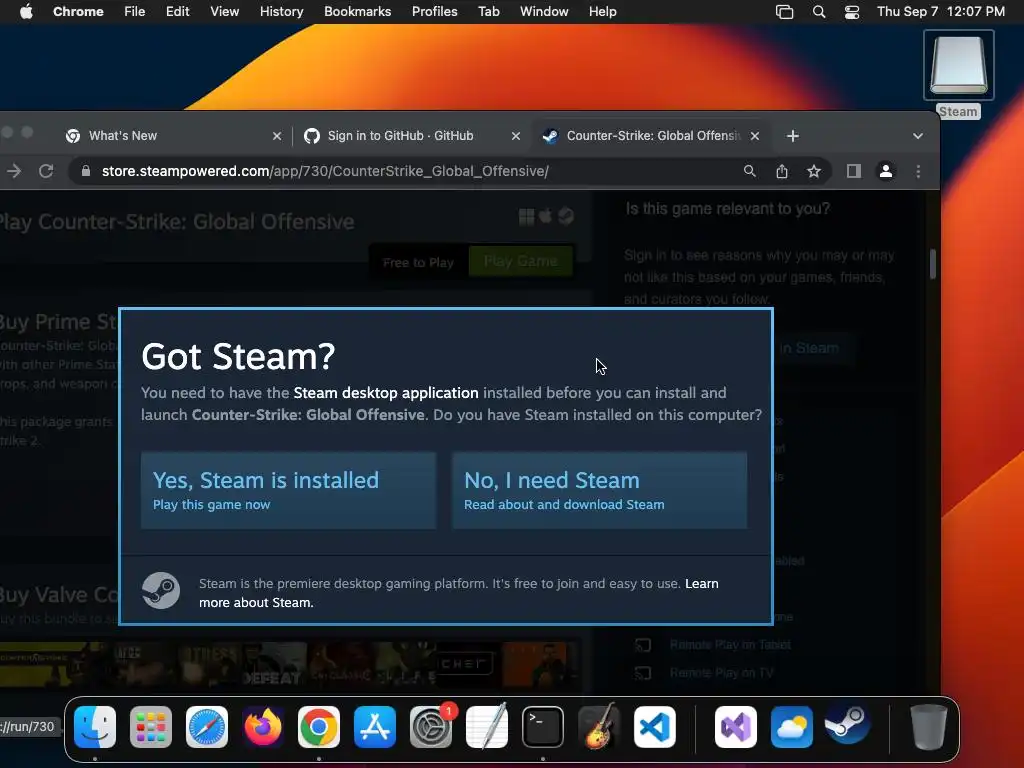This screenshot has width=1024, height=768.
Task: Share this page via the share icon
Action: tap(782, 171)
